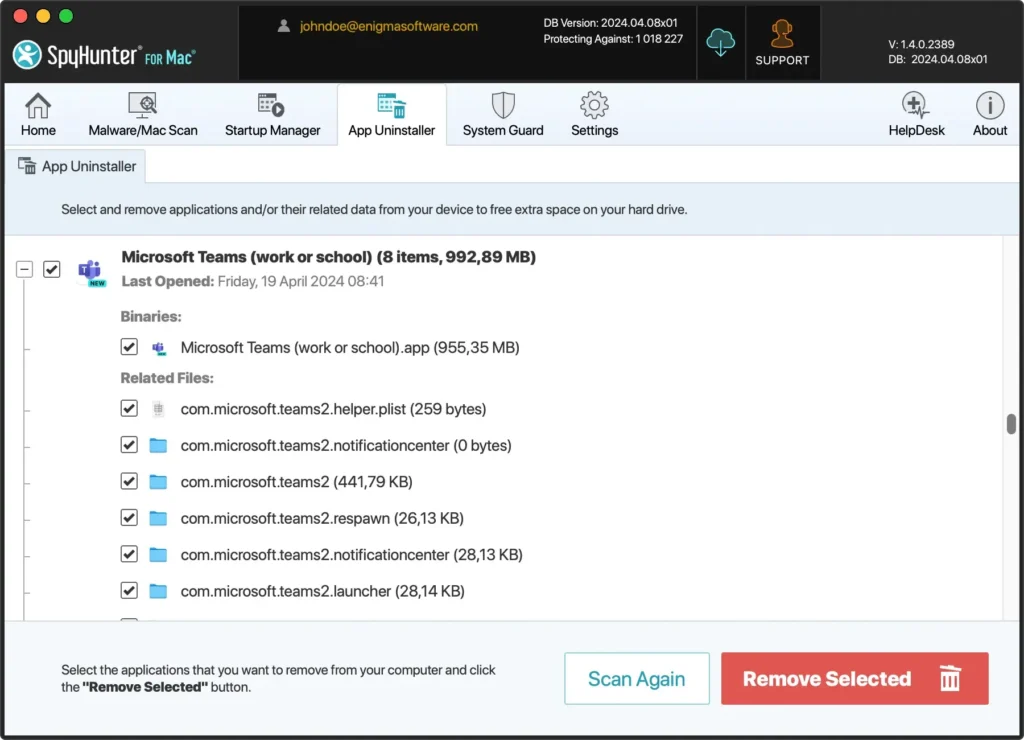Select 'com.microsoft.teams2.notificationcenter (0 bytes)' row text
This screenshot has width=1024, height=740.
(346, 445)
